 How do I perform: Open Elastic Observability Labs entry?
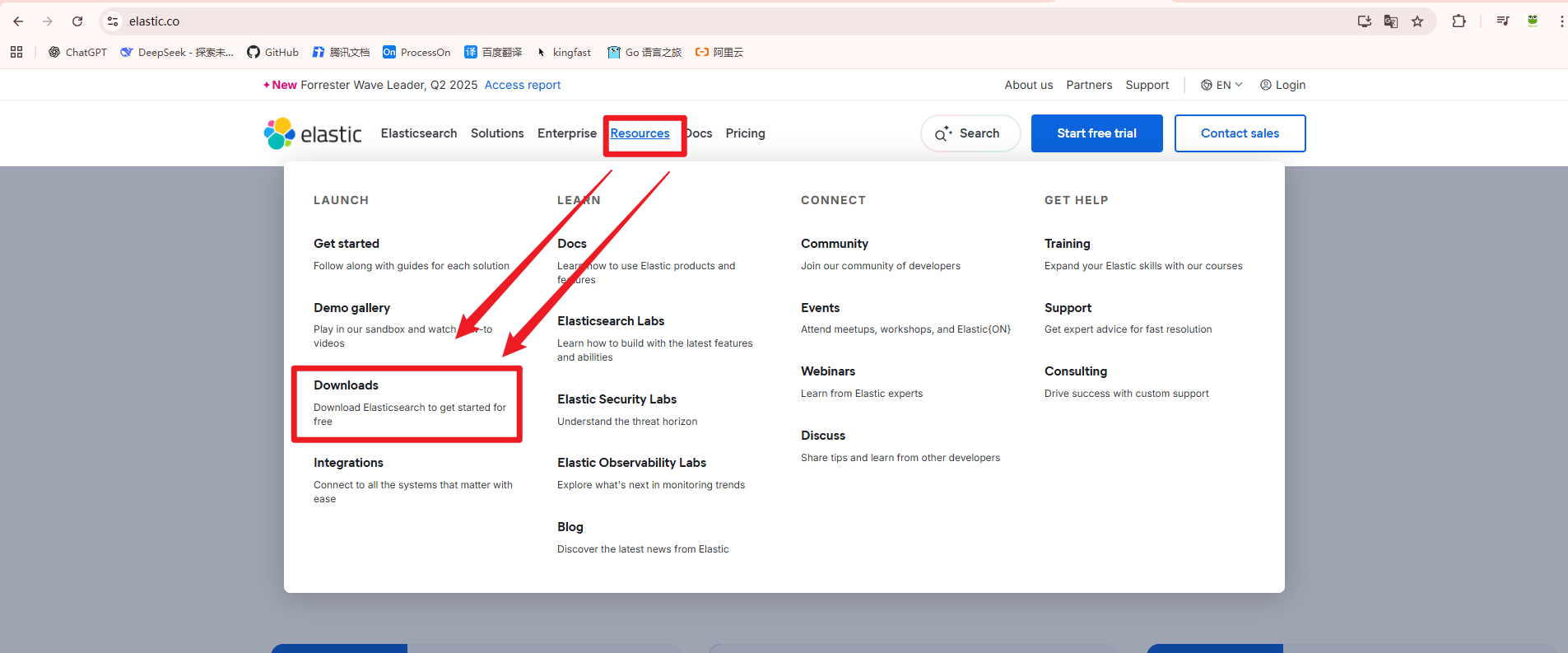[631, 463]
